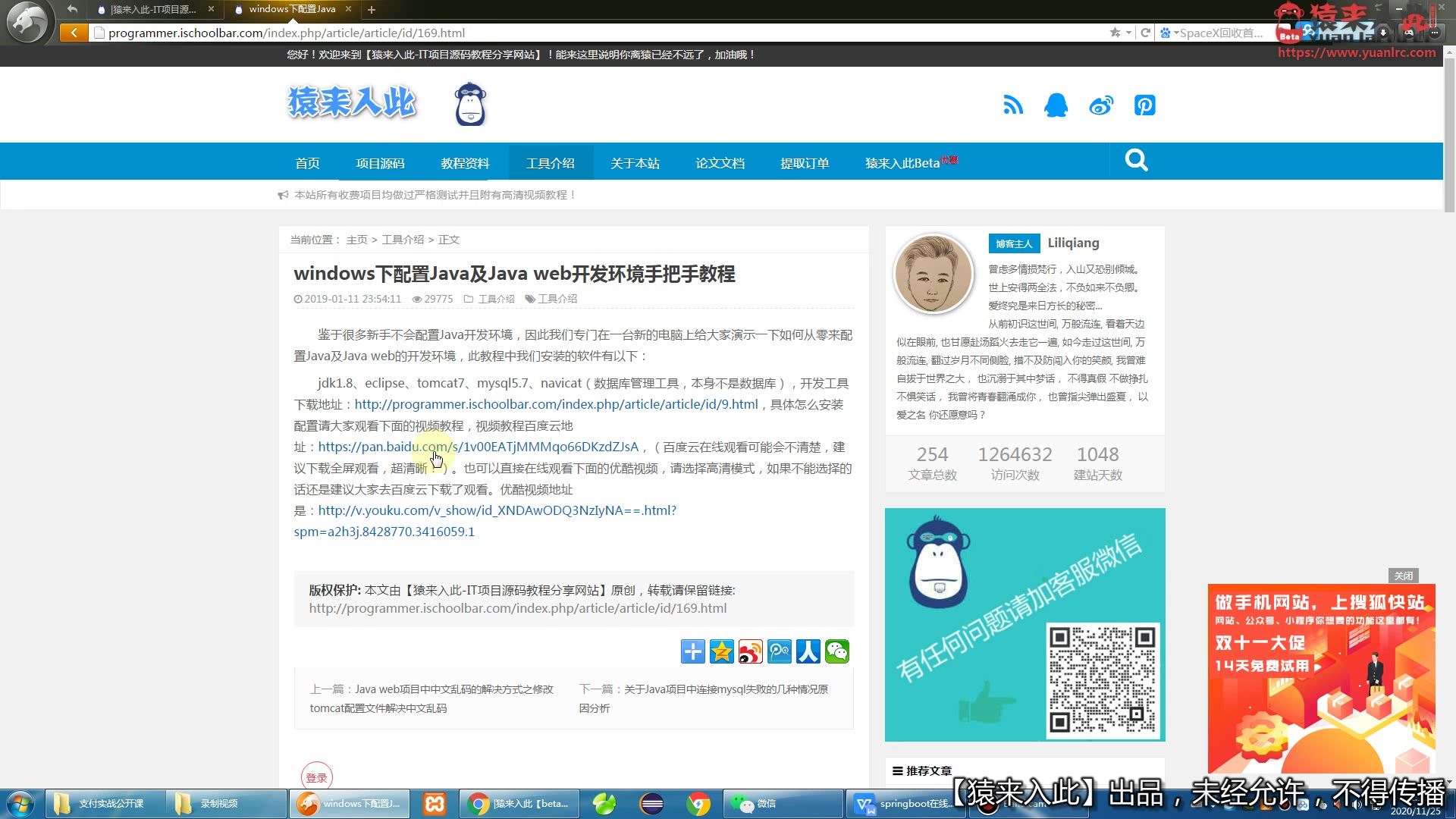Open Eclipse taskbar icon
Screen dimensions: 1456x819
tap(651, 804)
